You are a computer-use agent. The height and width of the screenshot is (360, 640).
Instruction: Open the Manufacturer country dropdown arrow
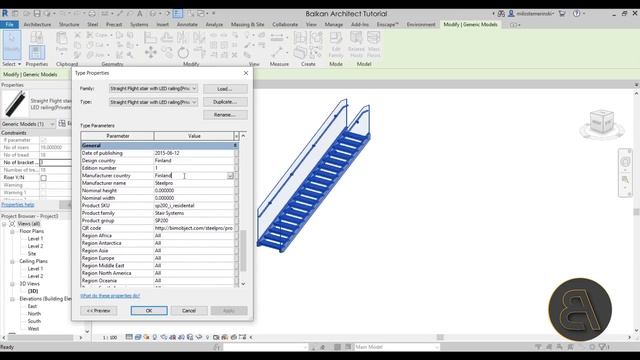point(230,176)
